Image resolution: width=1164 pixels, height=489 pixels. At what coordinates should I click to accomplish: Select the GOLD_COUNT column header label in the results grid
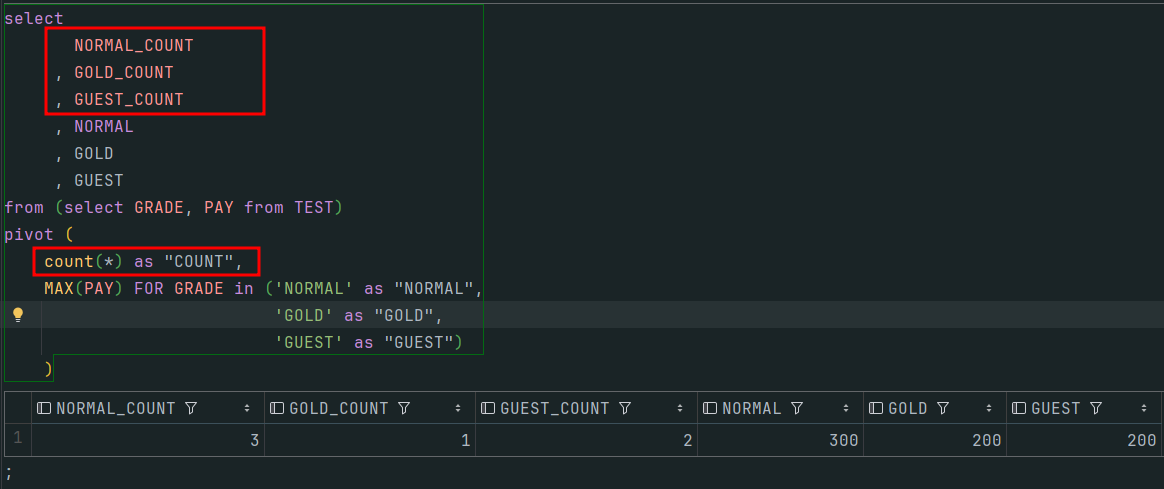click(339, 408)
